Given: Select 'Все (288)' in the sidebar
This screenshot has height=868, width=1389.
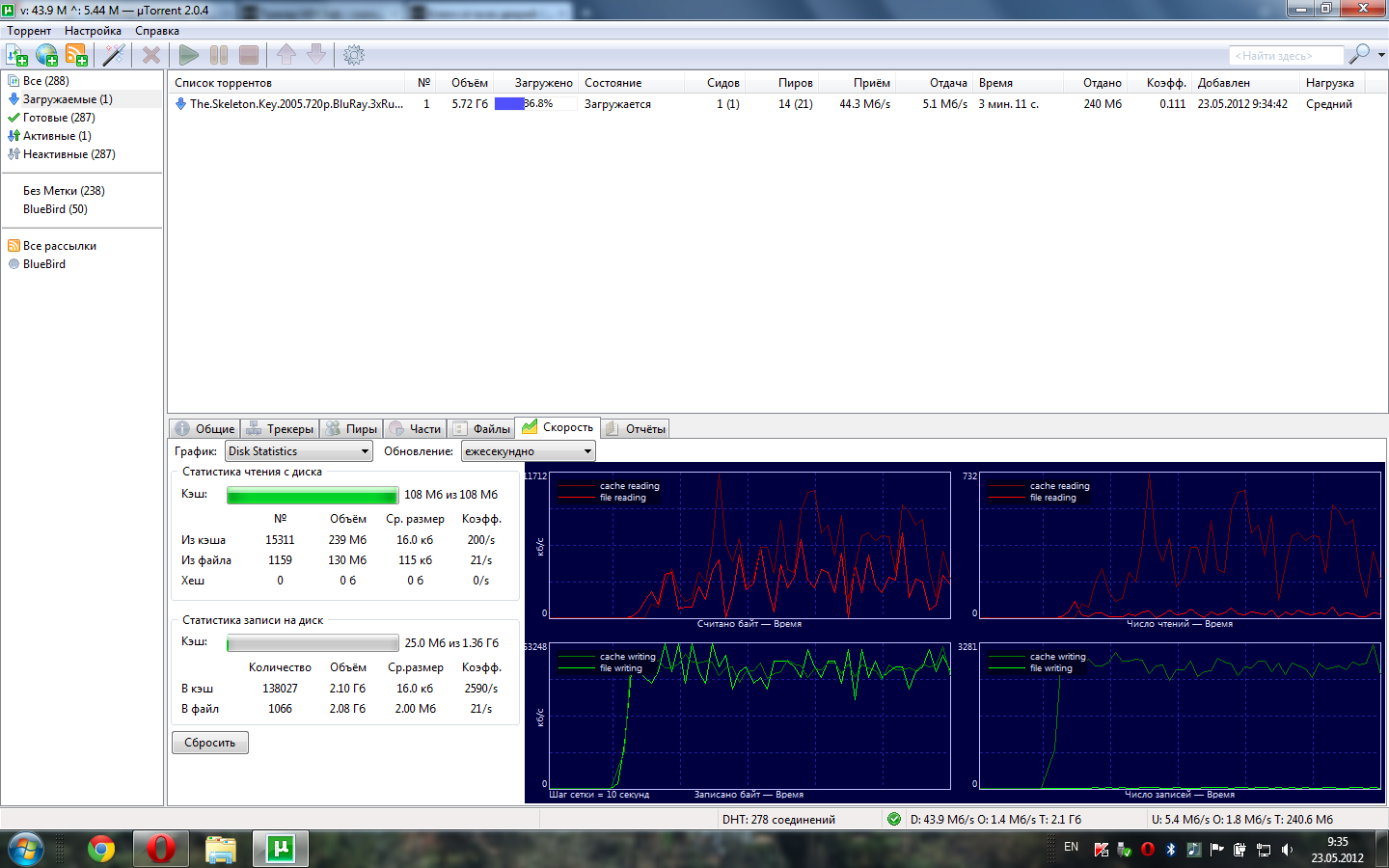Looking at the screenshot, I should [45, 81].
